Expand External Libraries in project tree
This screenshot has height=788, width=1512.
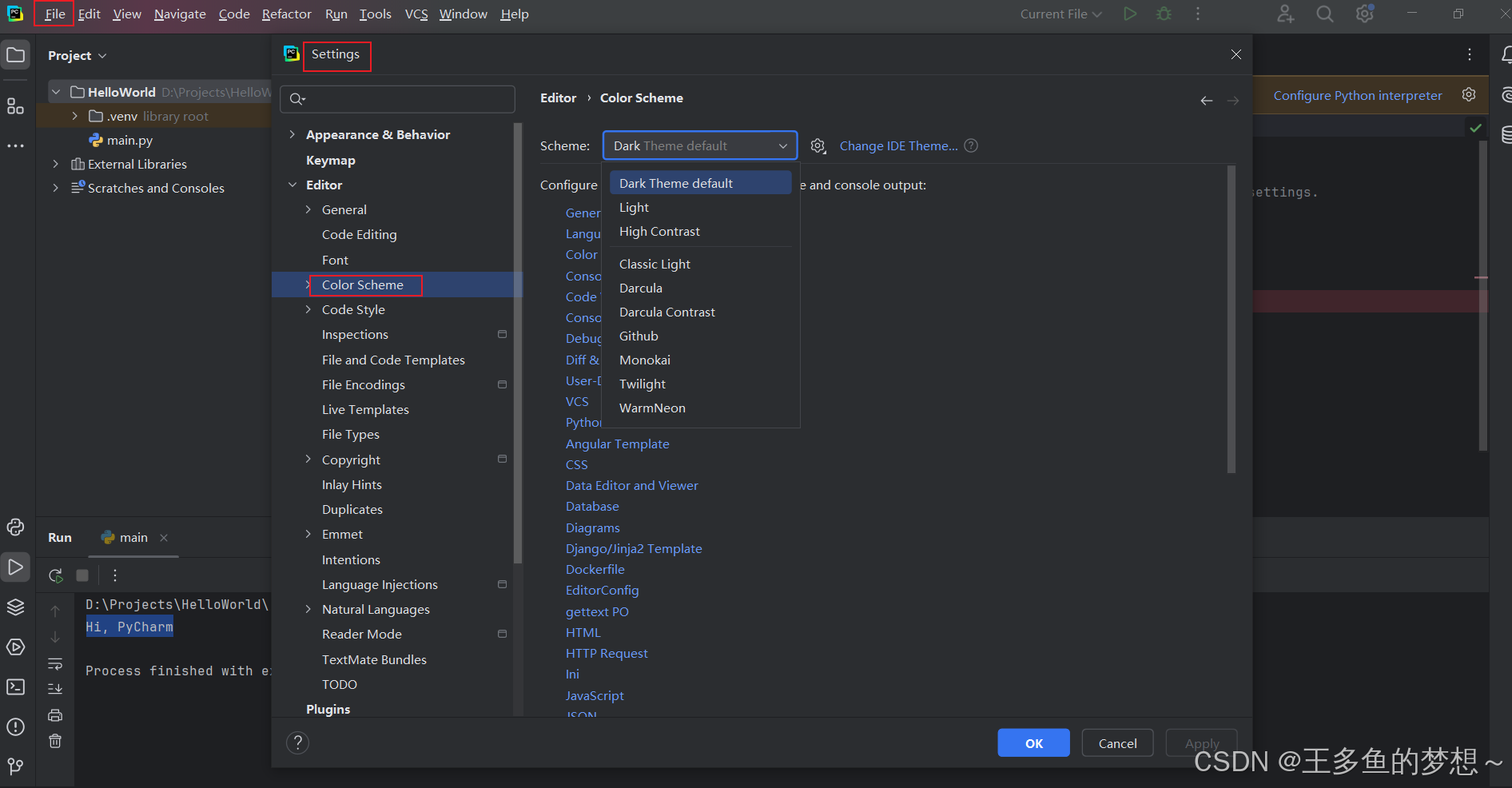coord(55,164)
